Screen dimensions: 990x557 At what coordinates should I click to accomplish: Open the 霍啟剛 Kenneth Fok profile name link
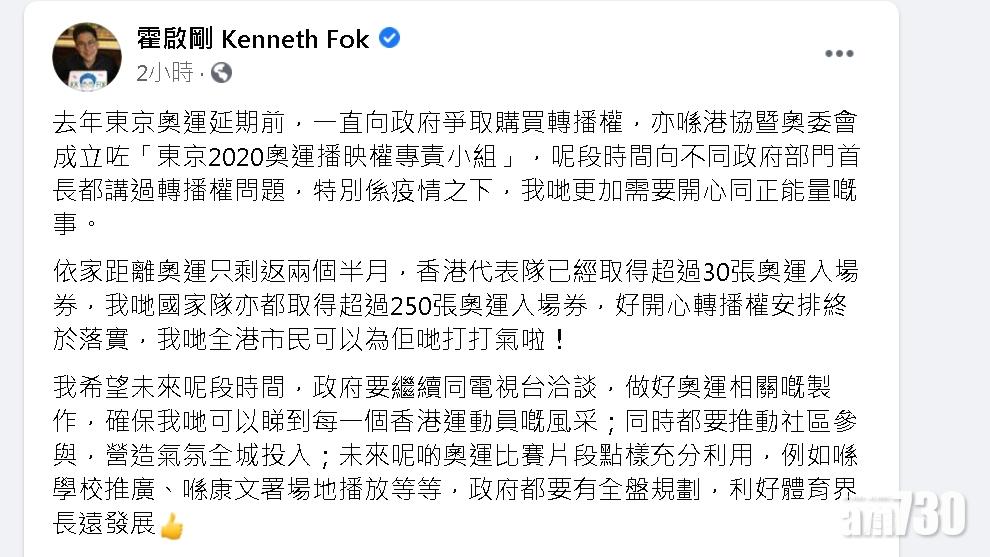(x=253, y=40)
